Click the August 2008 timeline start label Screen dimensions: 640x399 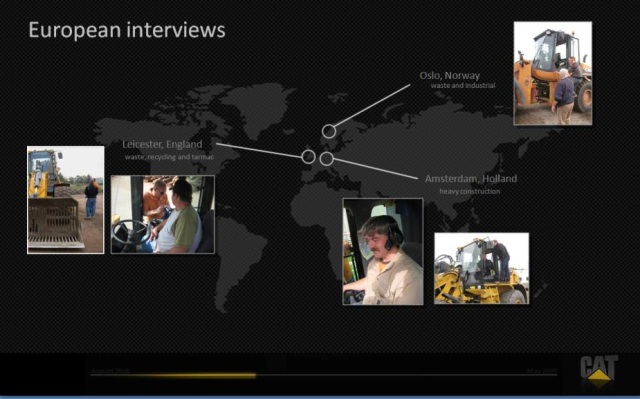click(x=110, y=371)
